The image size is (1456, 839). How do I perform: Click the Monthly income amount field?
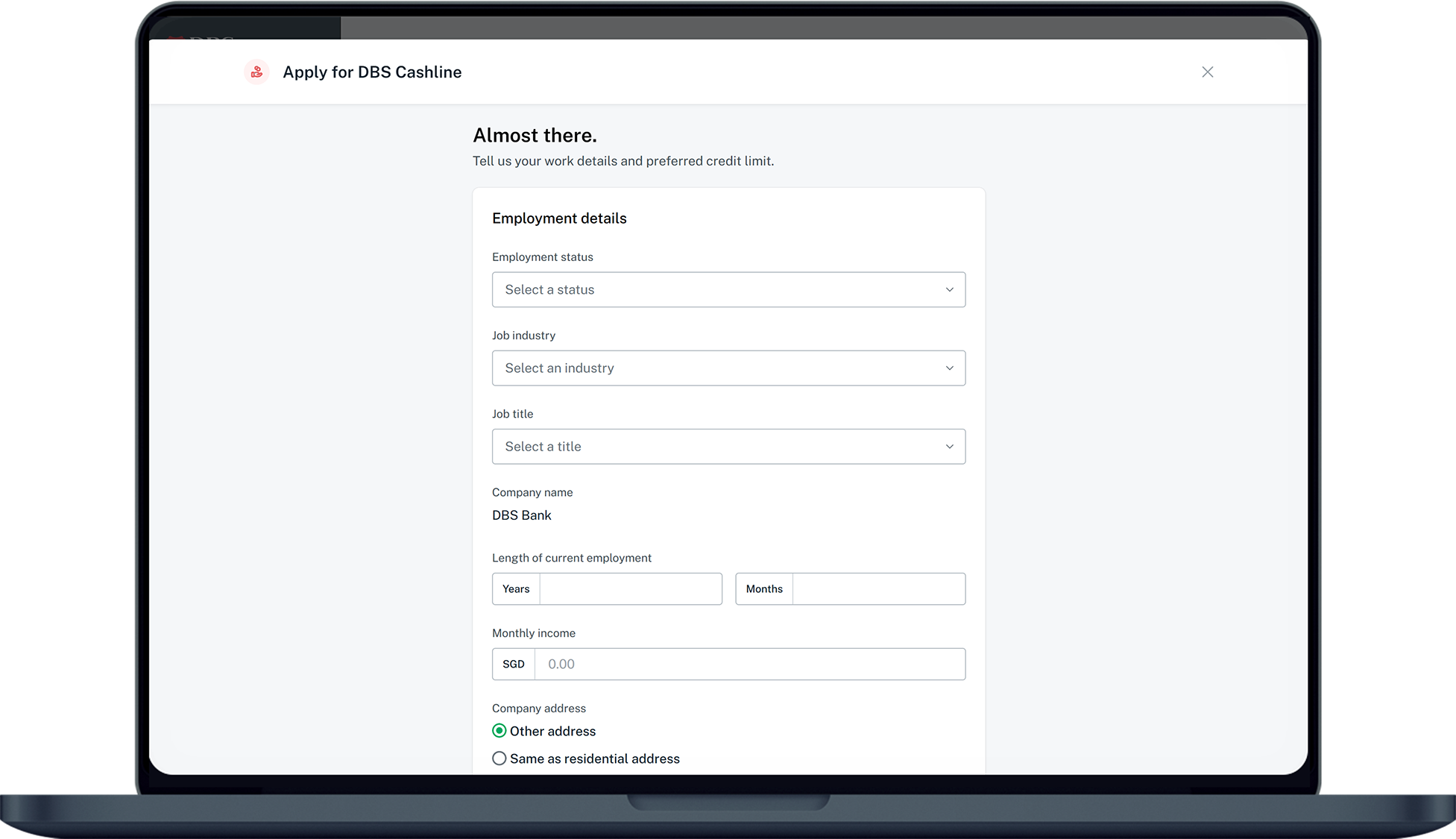tap(749, 664)
